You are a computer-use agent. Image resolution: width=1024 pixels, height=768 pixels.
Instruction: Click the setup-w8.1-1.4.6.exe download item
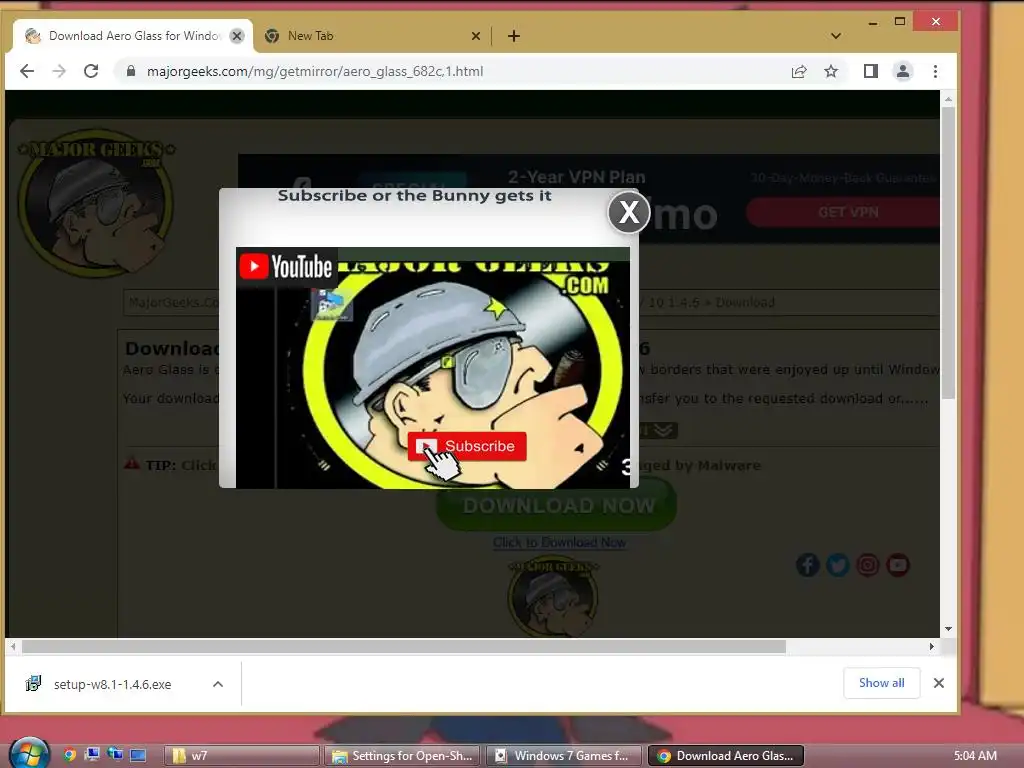(111, 684)
